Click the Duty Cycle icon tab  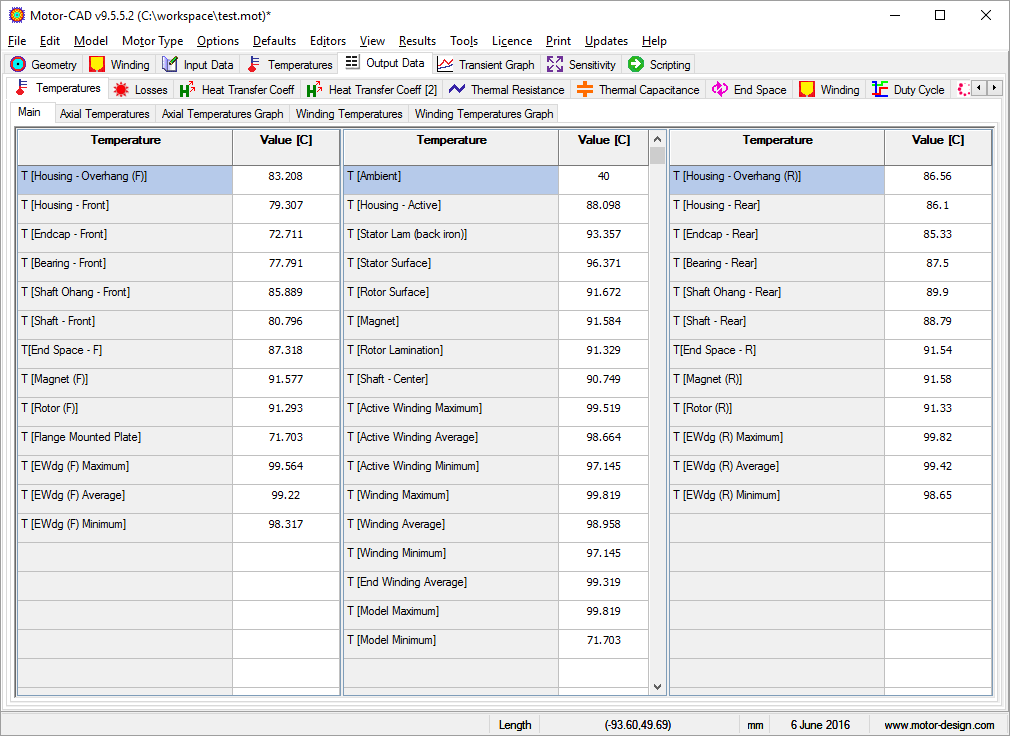[880, 89]
